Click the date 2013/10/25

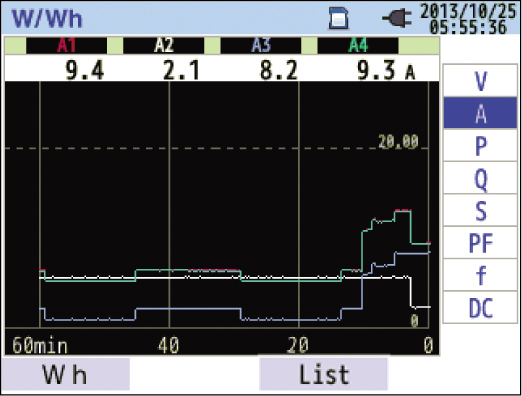pos(468,11)
